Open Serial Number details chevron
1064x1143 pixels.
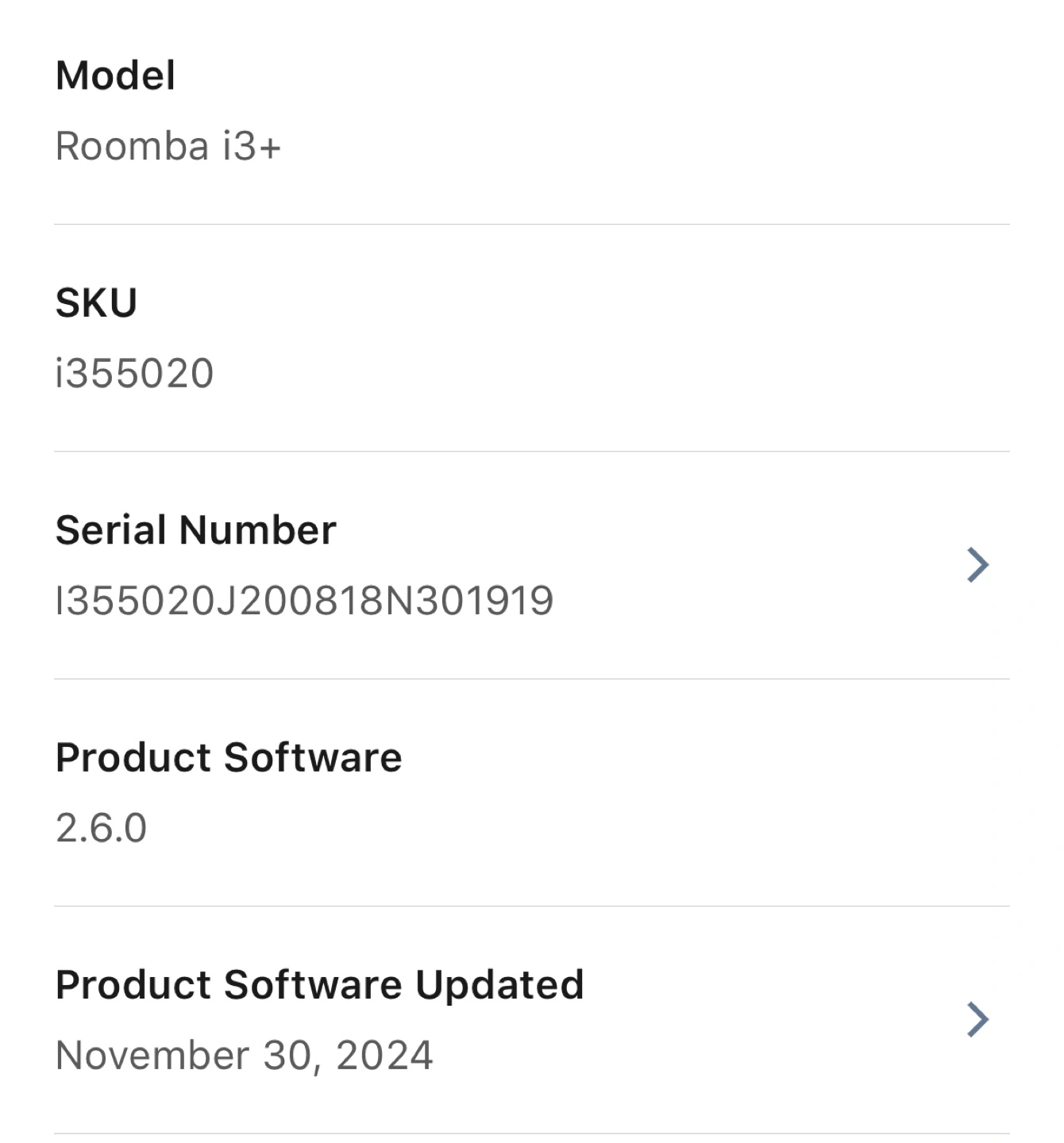977,564
